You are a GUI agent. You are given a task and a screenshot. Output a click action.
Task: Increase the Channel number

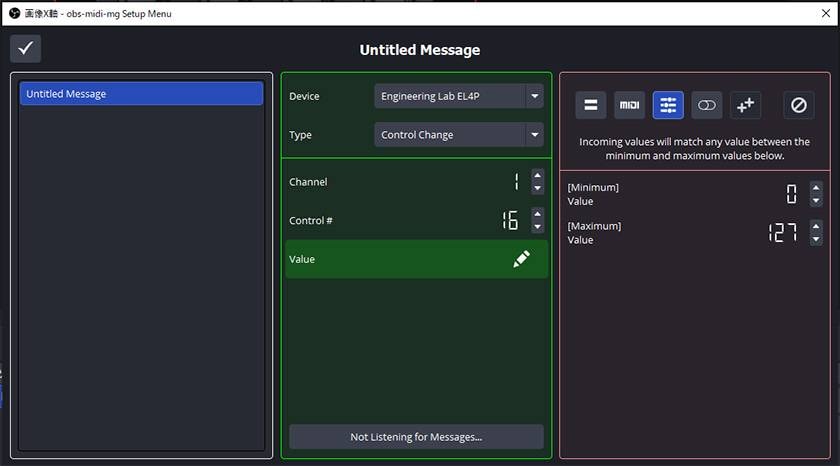click(537, 175)
